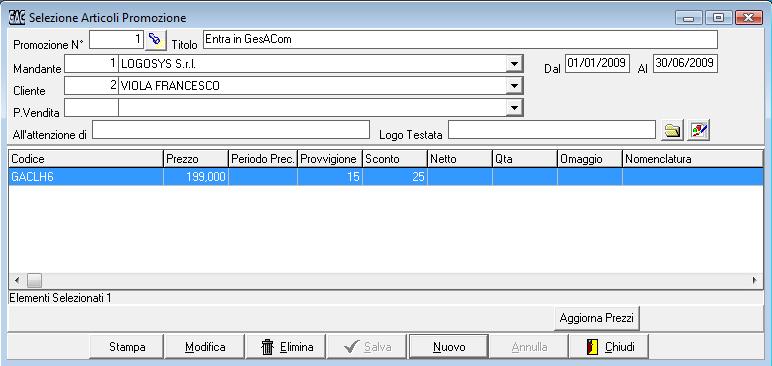Click the 199,000 price cell
Image resolution: width=772 pixels, height=366 pixels.
click(x=196, y=177)
